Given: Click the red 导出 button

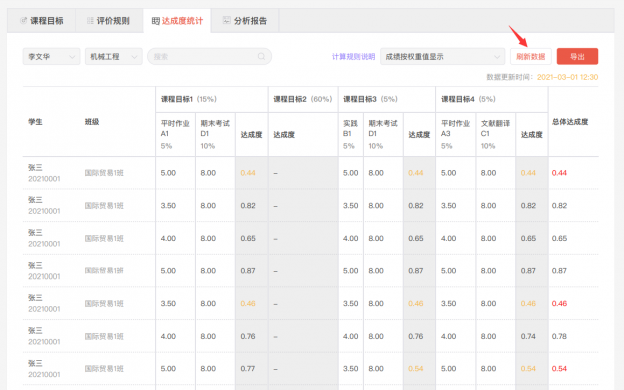Looking at the screenshot, I should click(577, 57).
